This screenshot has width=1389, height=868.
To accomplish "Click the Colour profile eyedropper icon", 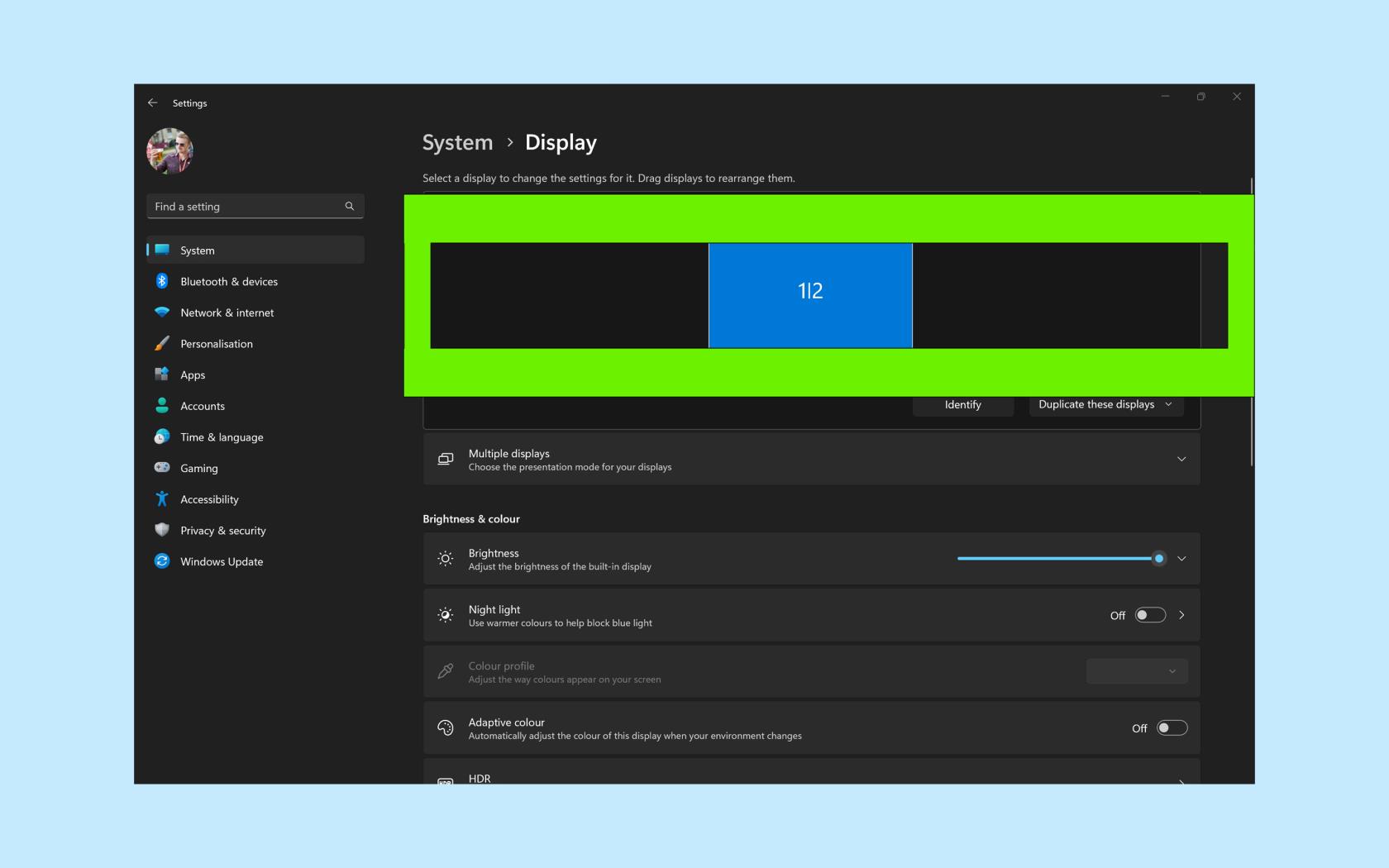I will pyautogui.click(x=446, y=671).
